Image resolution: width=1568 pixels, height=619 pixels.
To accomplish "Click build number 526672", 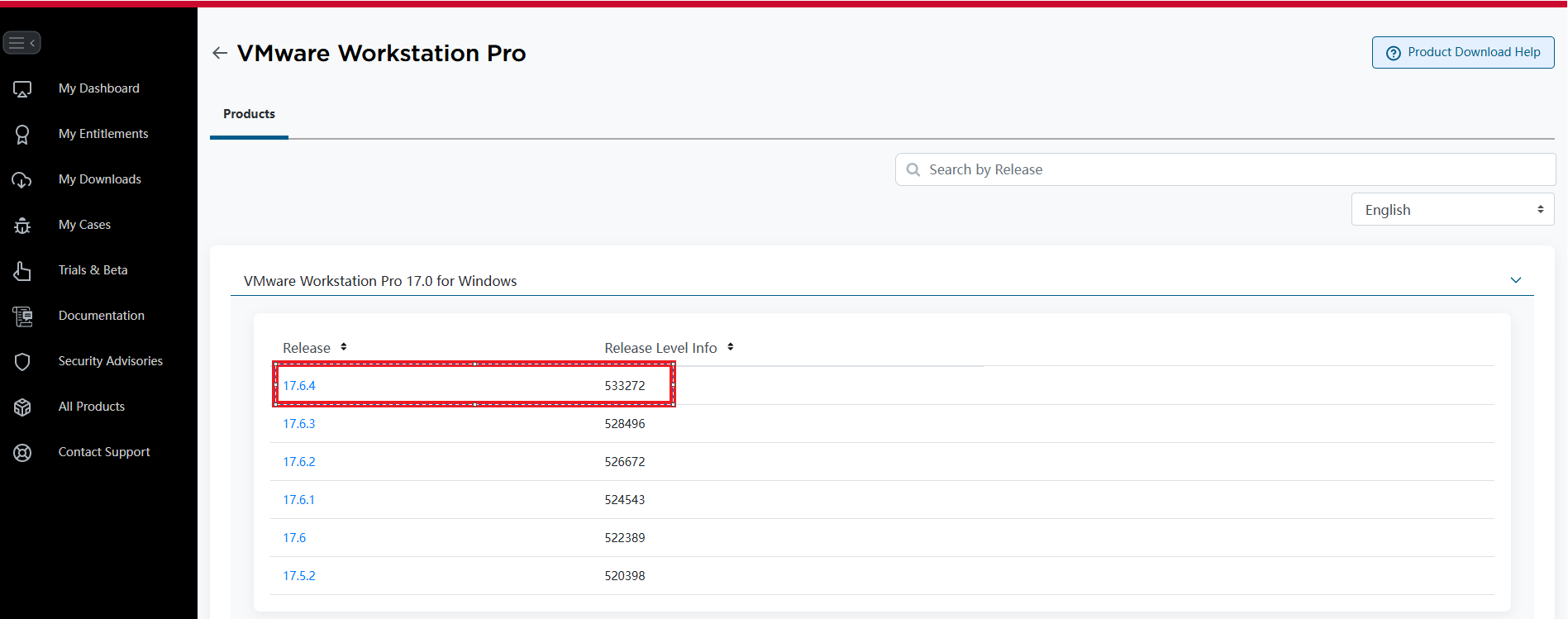I will (625, 462).
